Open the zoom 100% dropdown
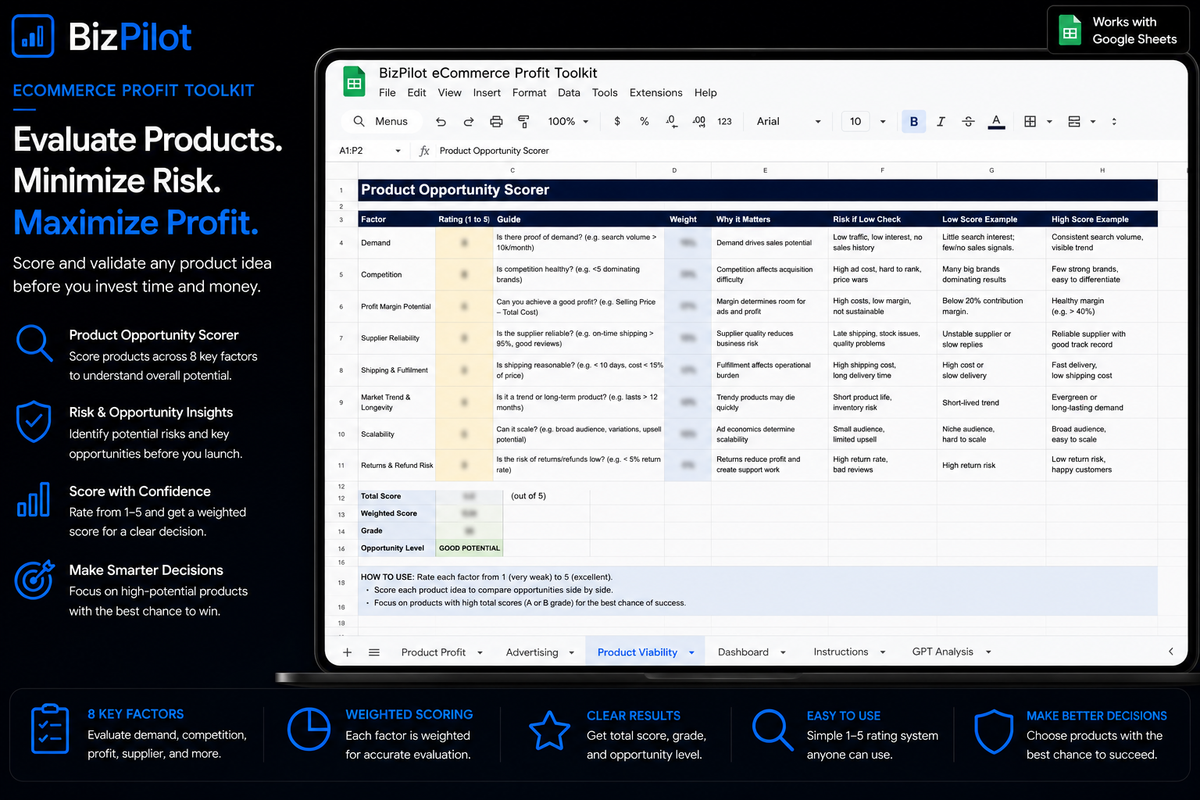 pos(568,122)
